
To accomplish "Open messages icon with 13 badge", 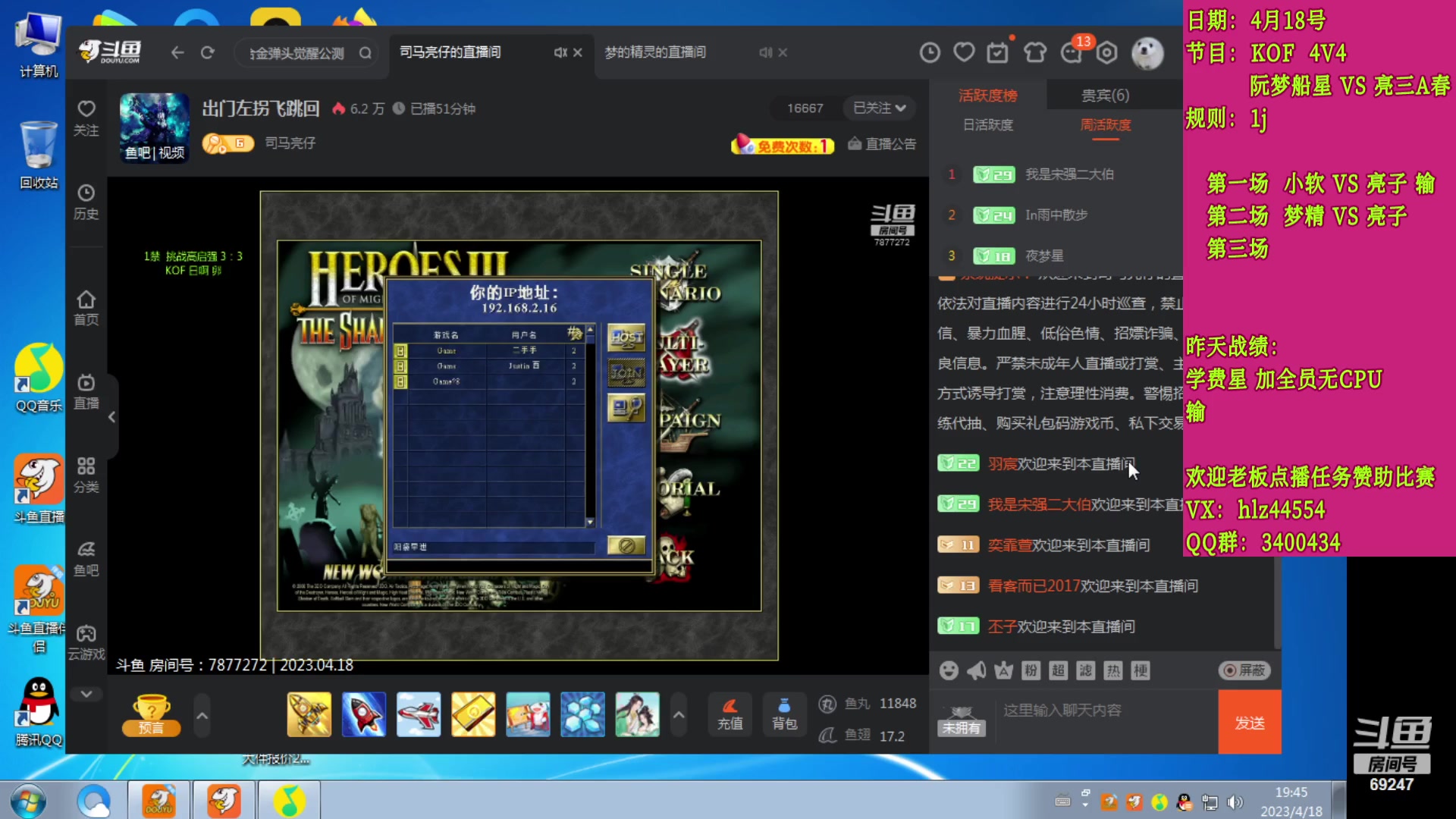I will click(1072, 52).
